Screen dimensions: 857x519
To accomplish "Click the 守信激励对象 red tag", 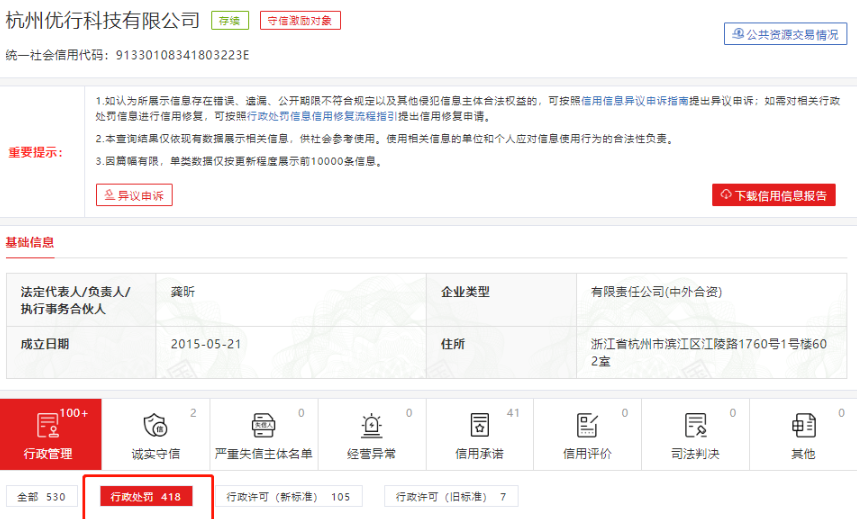I will 300,20.
